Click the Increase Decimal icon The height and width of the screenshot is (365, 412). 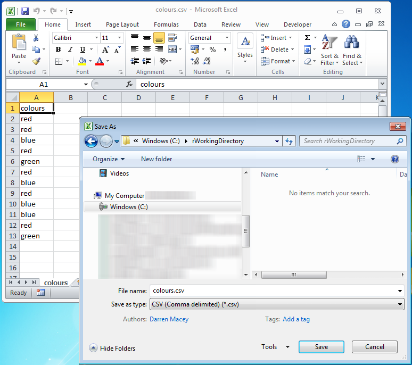coord(195,61)
